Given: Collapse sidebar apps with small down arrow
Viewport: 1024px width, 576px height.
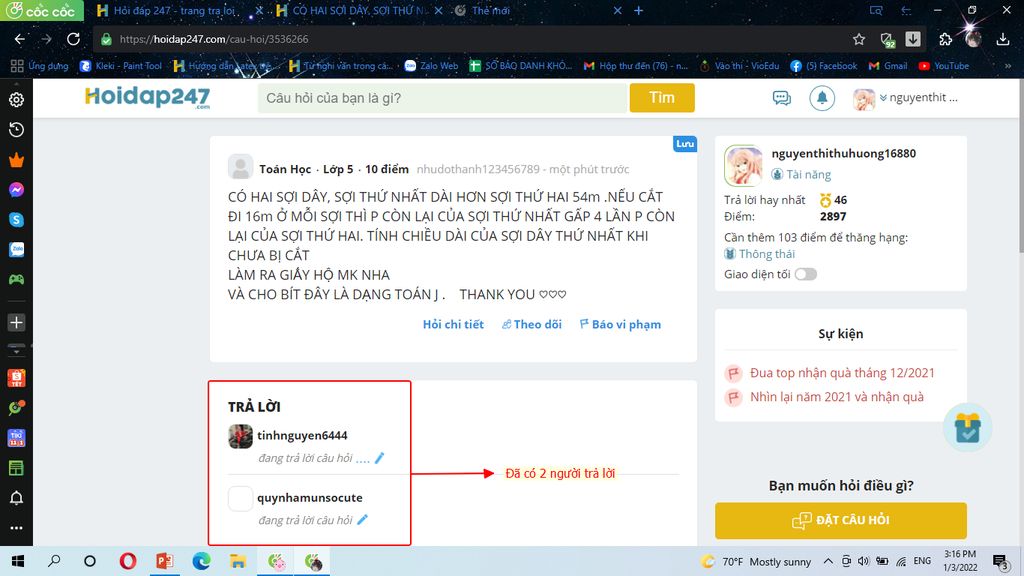Looking at the screenshot, I should pyautogui.click(x=16, y=349).
